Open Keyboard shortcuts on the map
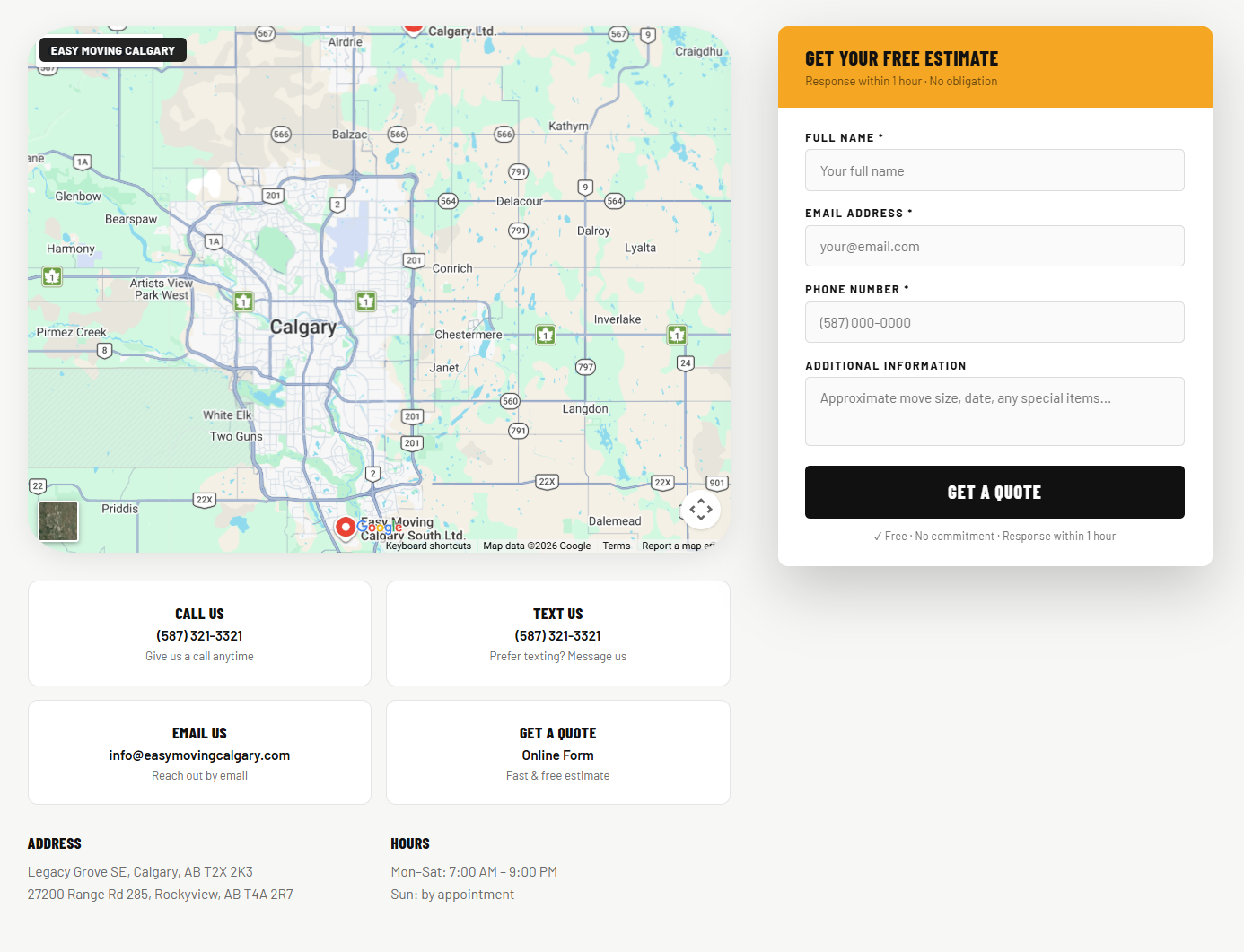 click(x=428, y=546)
